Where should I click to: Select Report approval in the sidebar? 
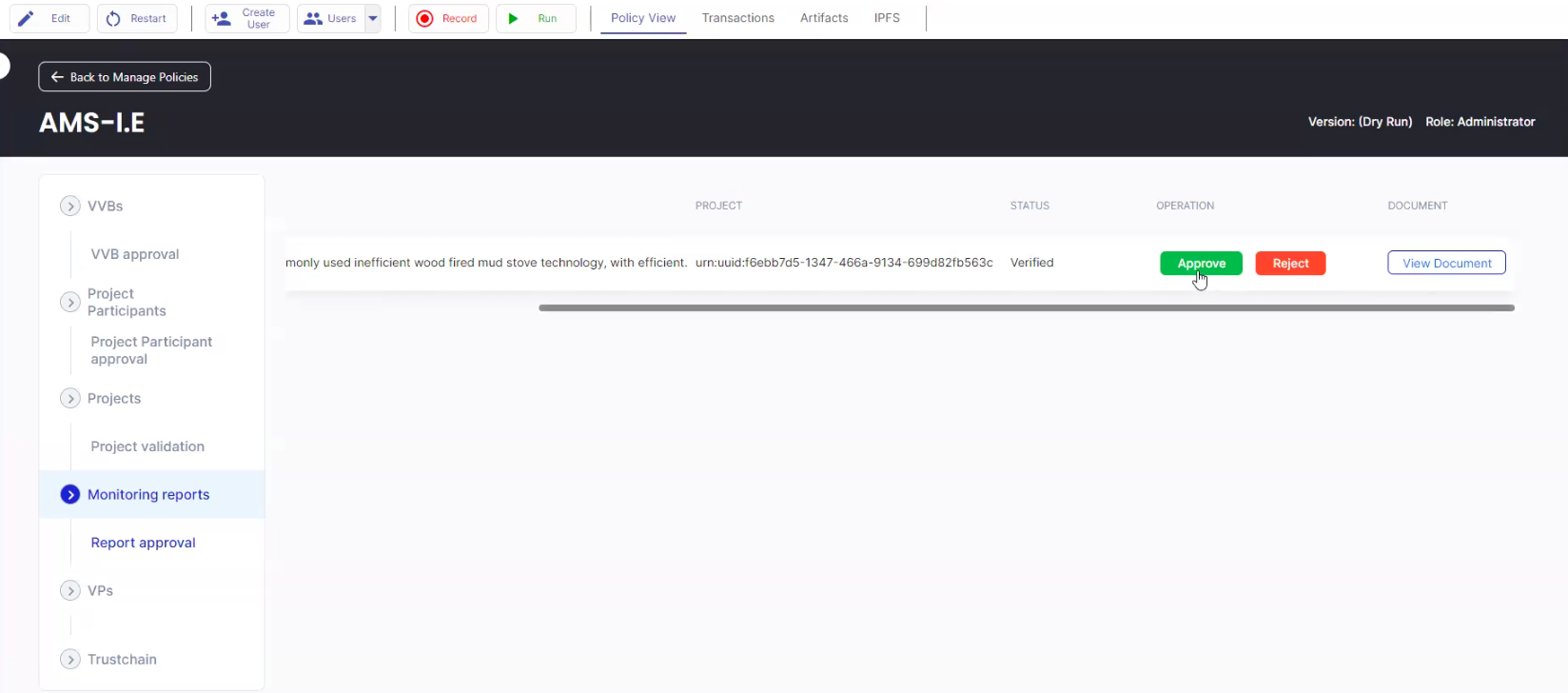tap(143, 543)
